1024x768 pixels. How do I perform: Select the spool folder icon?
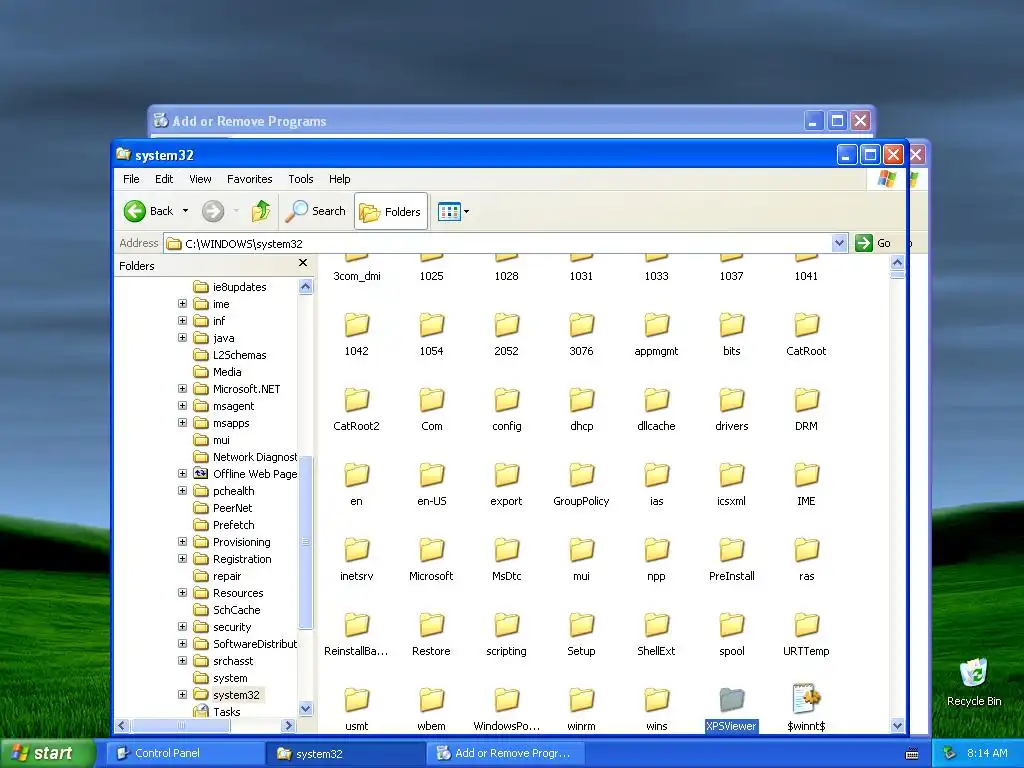pos(731,626)
